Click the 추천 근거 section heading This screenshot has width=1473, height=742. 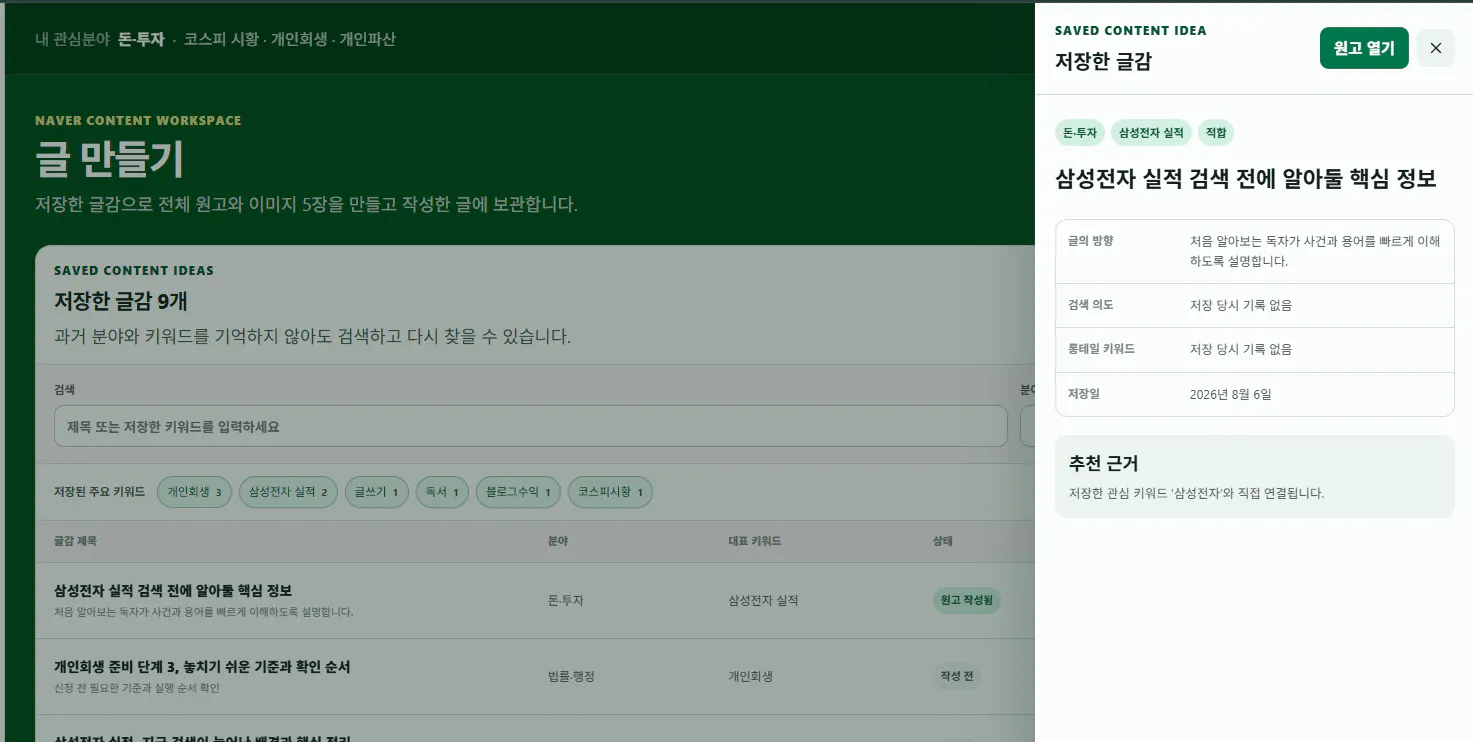click(x=1103, y=463)
